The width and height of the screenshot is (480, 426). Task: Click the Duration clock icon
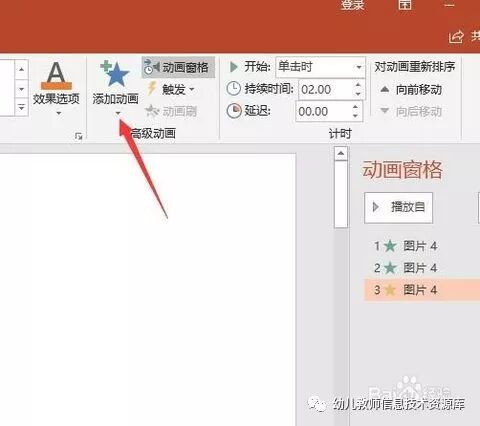click(234, 89)
